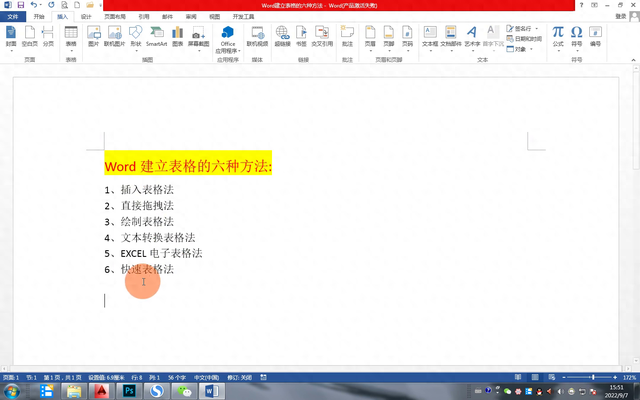The width and height of the screenshot is (640, 400).
Task: Switch to the Mailings (邮件) tab
Action: coord(167,17)
